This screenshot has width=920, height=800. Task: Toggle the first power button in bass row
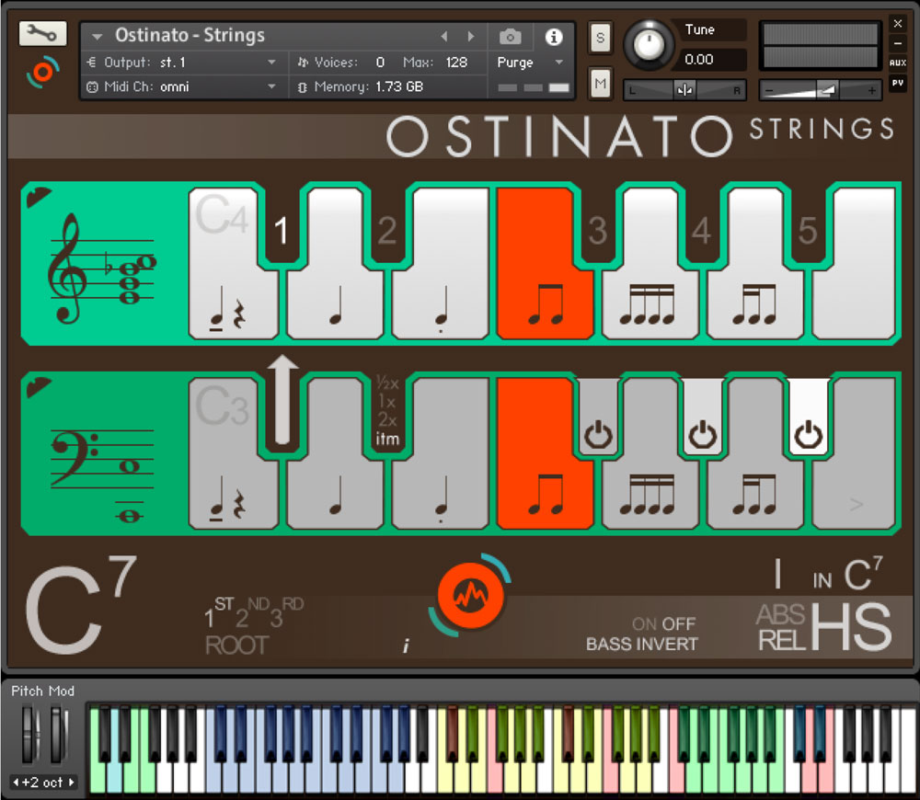597,435
